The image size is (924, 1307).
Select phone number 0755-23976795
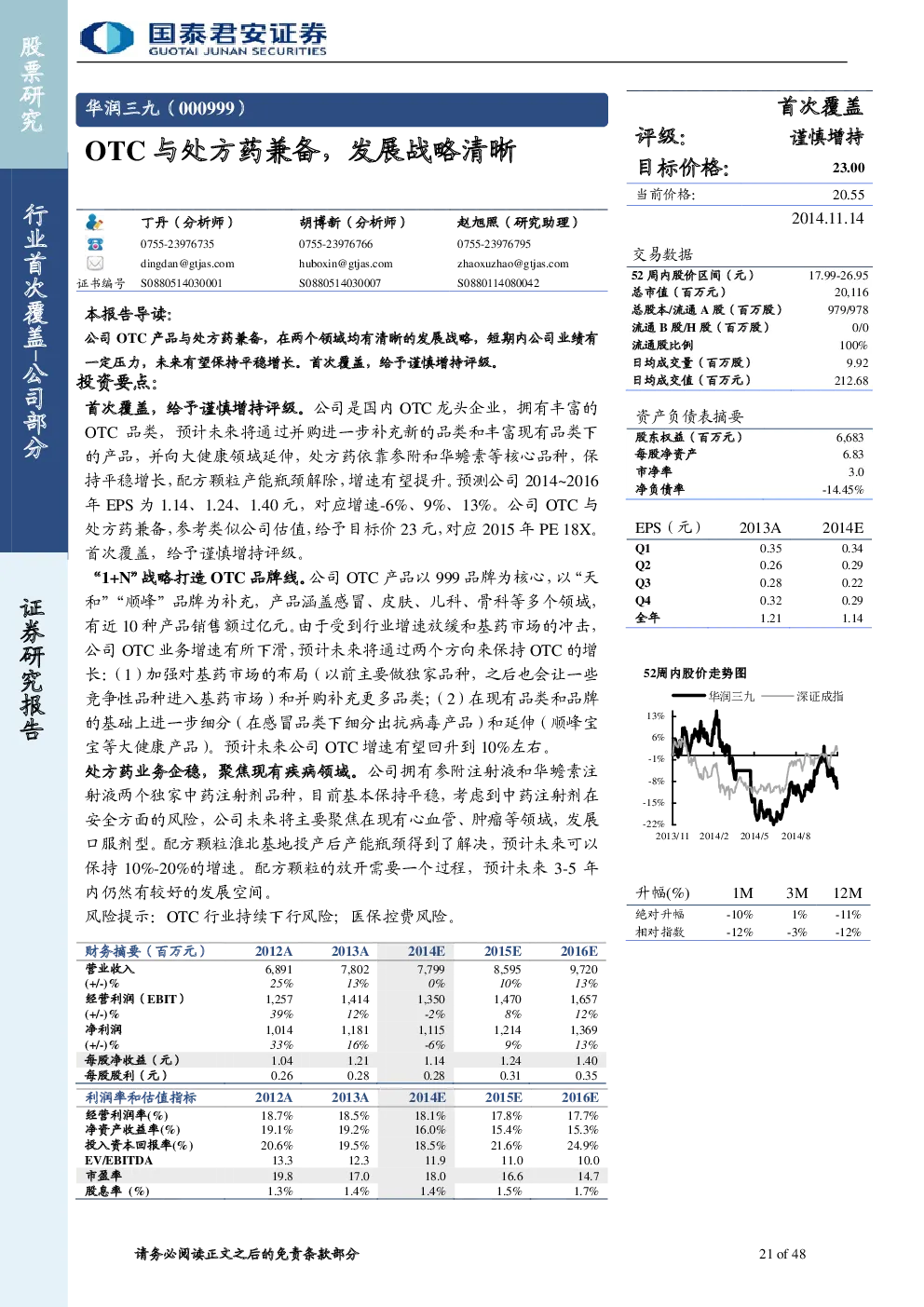pyautogui.click(x=494, y=244)
